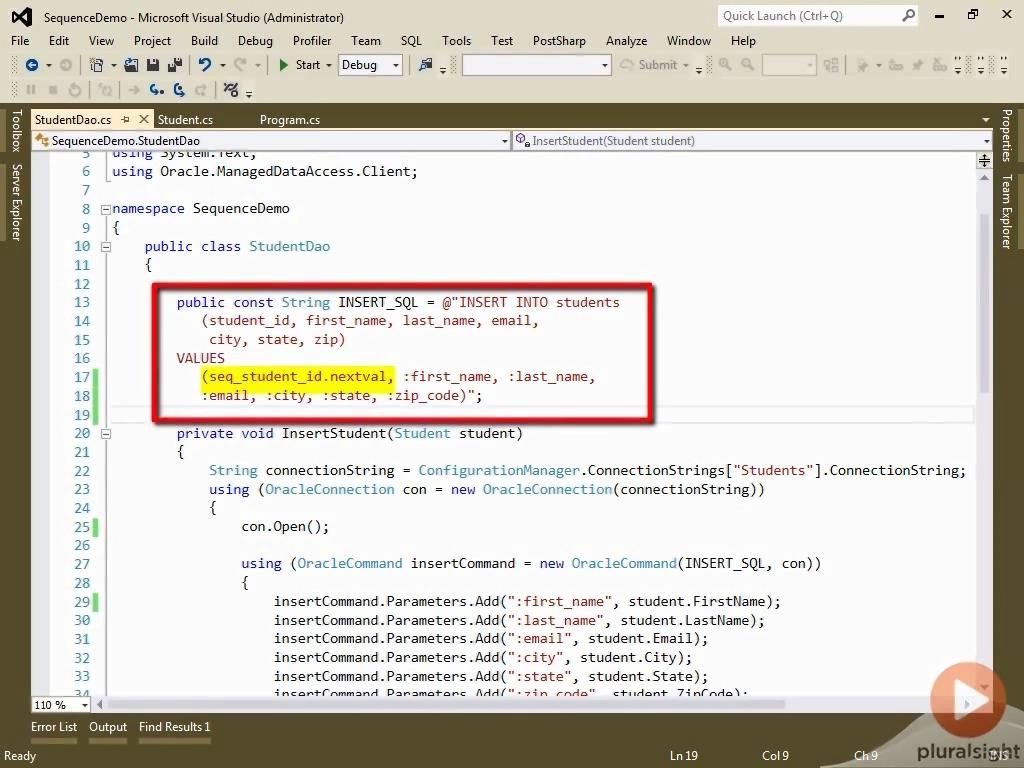Click the Zoom In magnifier icon
The image size is (1024, 768).
coord(725,65)
